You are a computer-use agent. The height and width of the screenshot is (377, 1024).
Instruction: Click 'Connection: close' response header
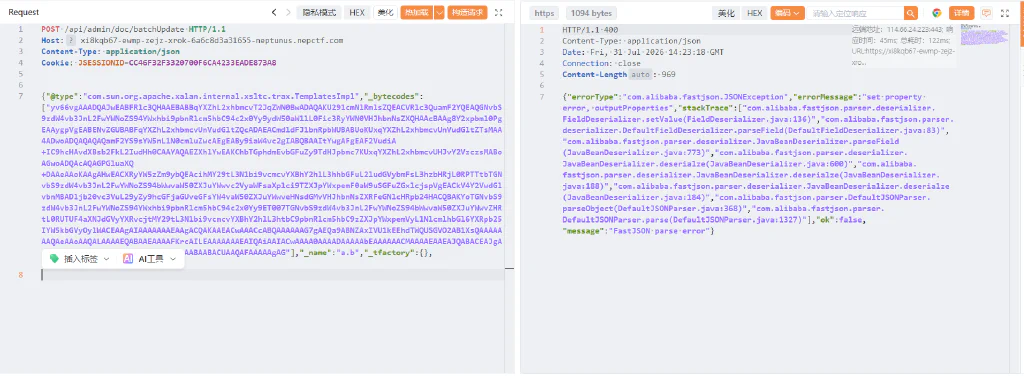[601, 63]
